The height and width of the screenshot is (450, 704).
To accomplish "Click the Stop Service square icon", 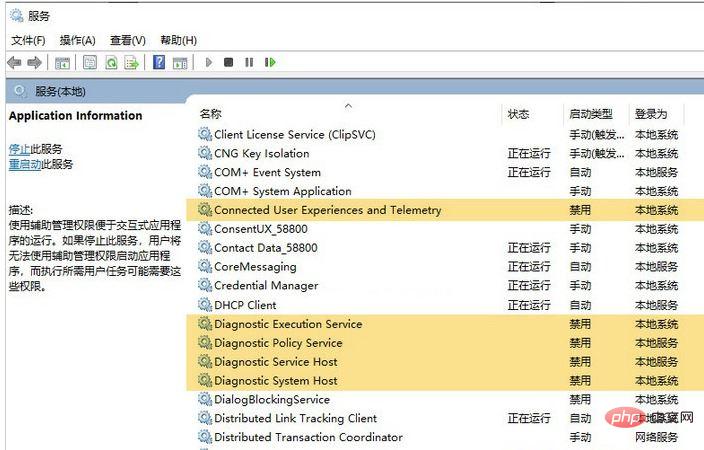I will [229, 62].
